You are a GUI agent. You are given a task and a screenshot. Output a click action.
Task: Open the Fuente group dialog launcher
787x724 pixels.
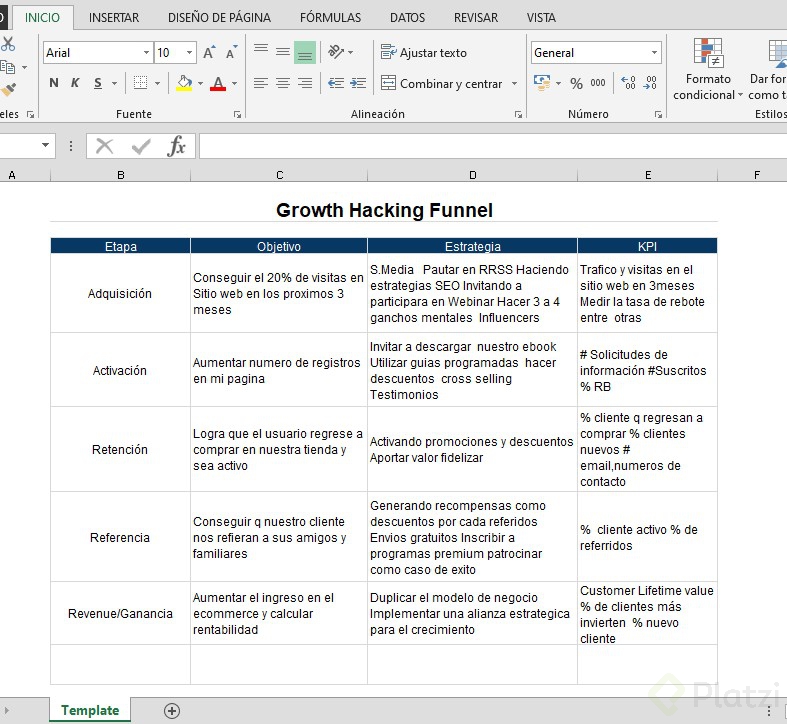pyautogui.click(x=238, y=115)
